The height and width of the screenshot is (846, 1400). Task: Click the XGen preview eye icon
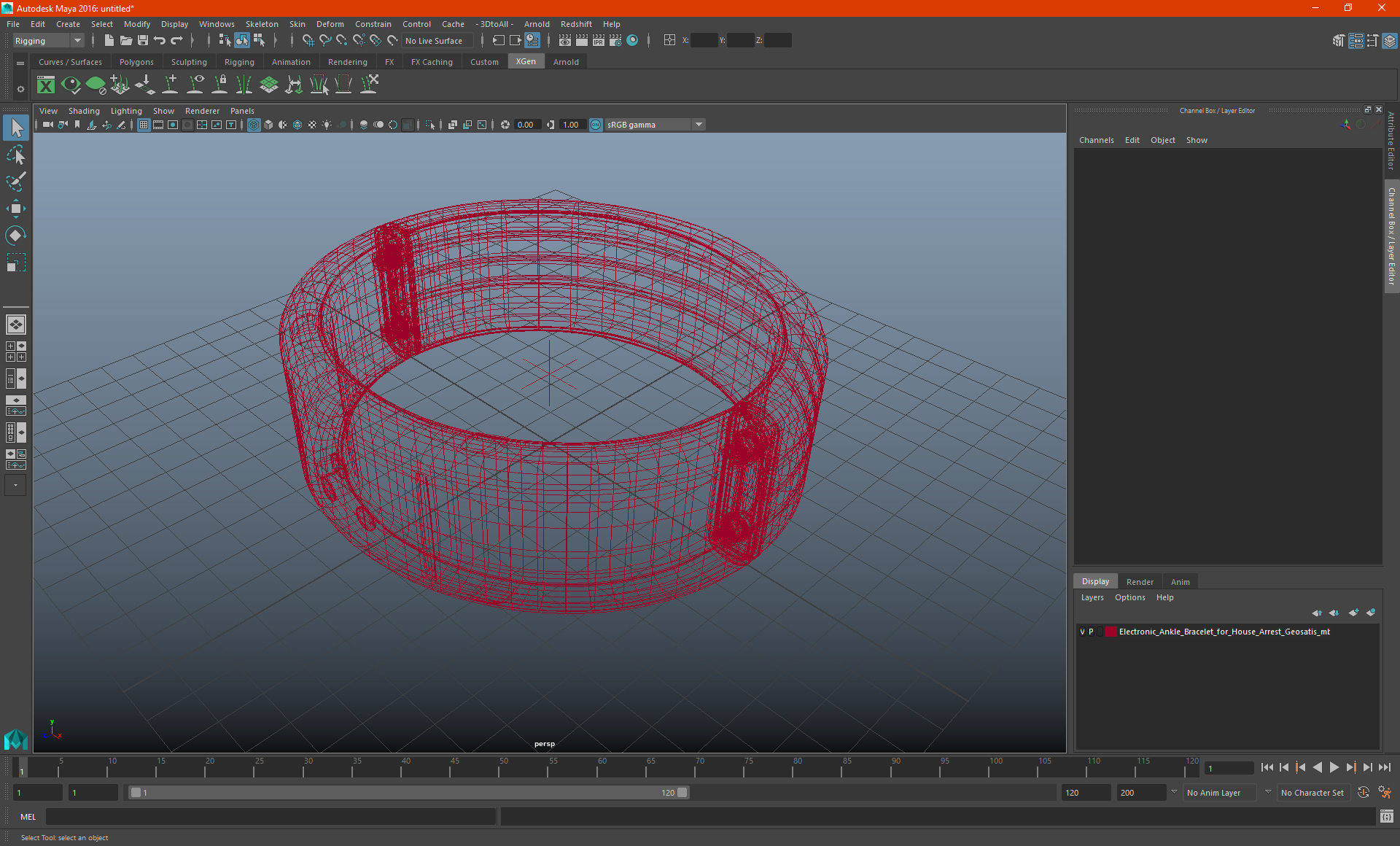tap(71, 85)
